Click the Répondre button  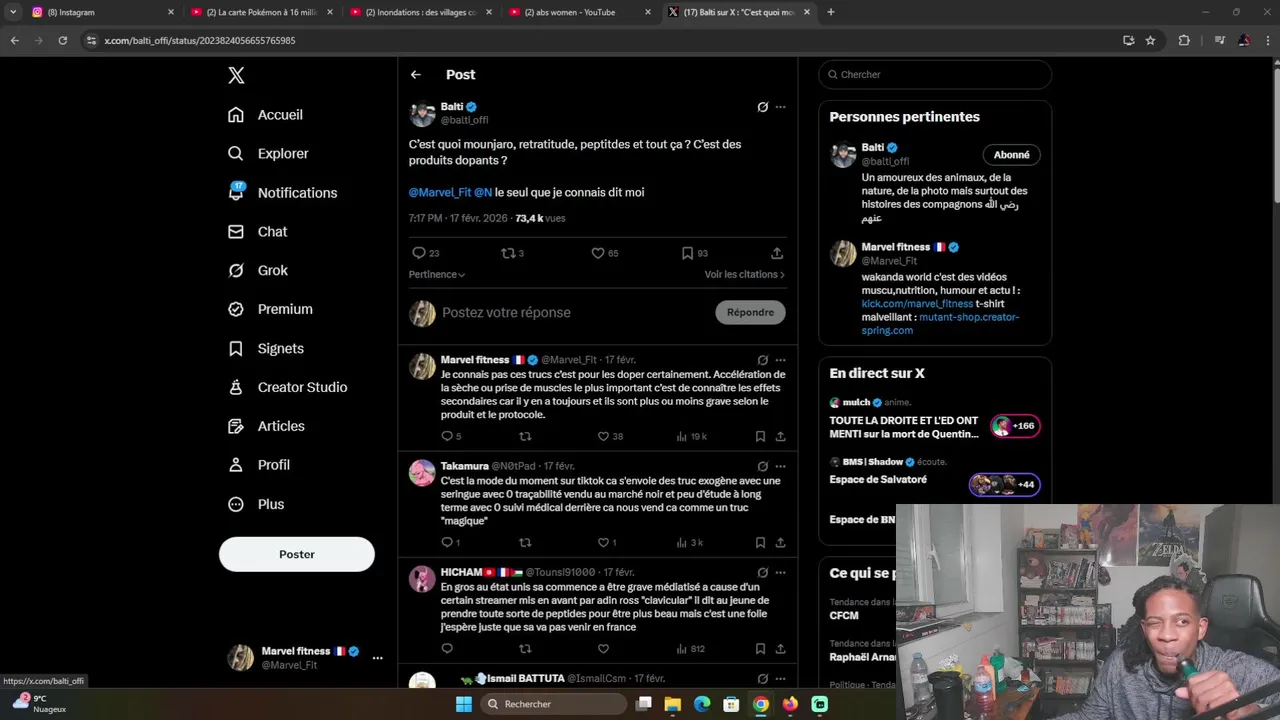click(750, 312)
